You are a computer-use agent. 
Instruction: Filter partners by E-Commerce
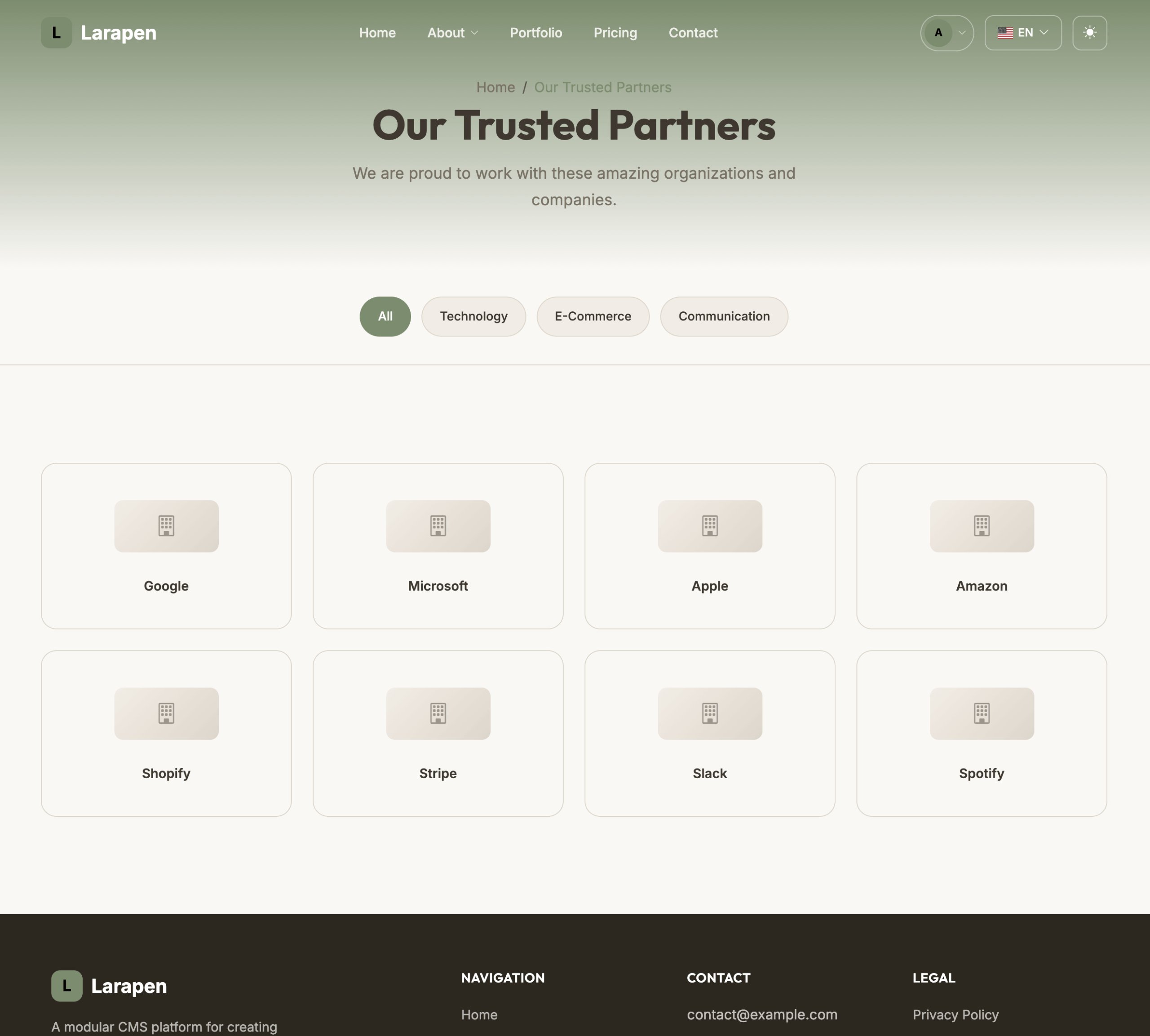[593, 316]
